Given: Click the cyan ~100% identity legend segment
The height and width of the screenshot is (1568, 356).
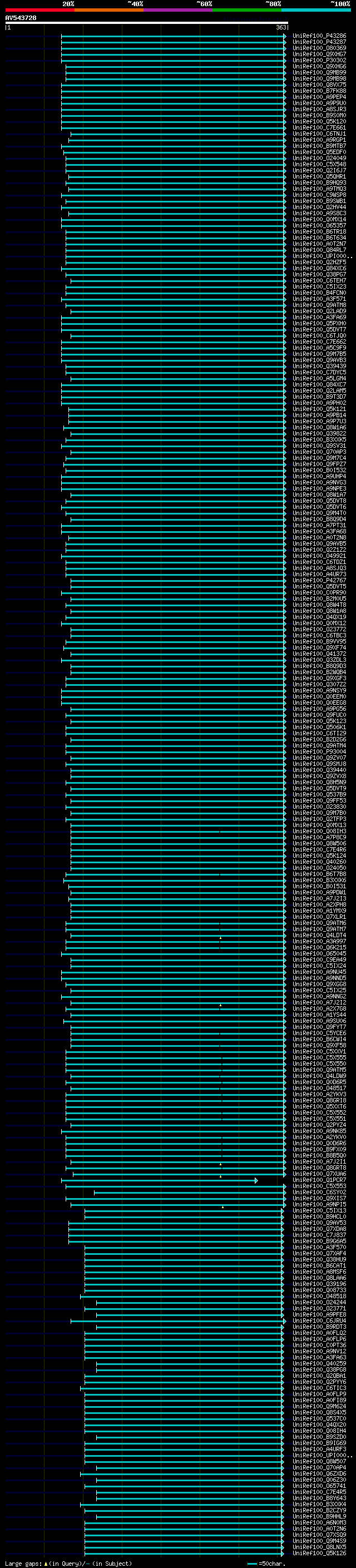Looking at the screenshot, I should coord(317,10).
